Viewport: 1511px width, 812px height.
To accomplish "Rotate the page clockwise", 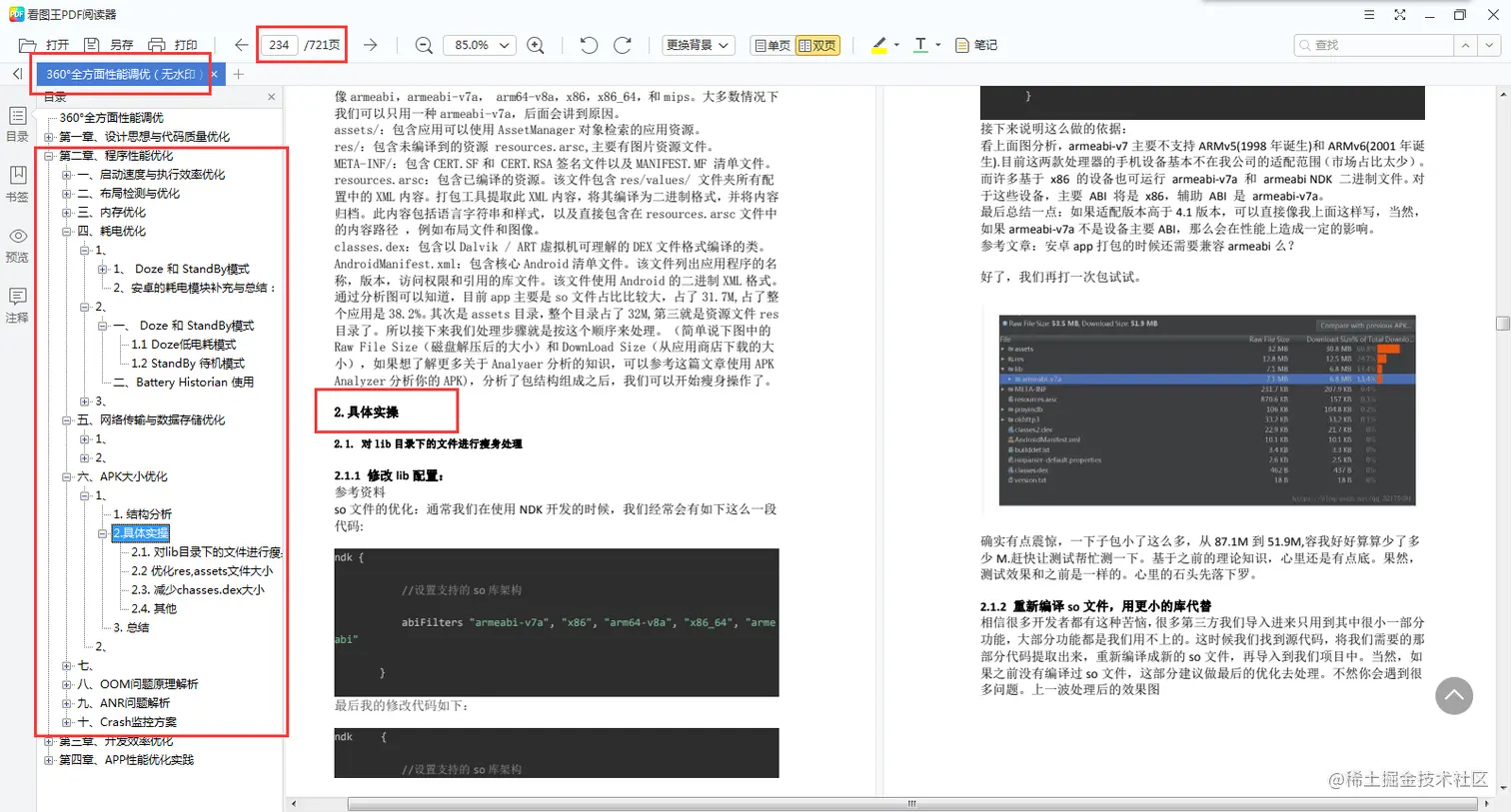I will pyautogui.click(x=622, y=45).
